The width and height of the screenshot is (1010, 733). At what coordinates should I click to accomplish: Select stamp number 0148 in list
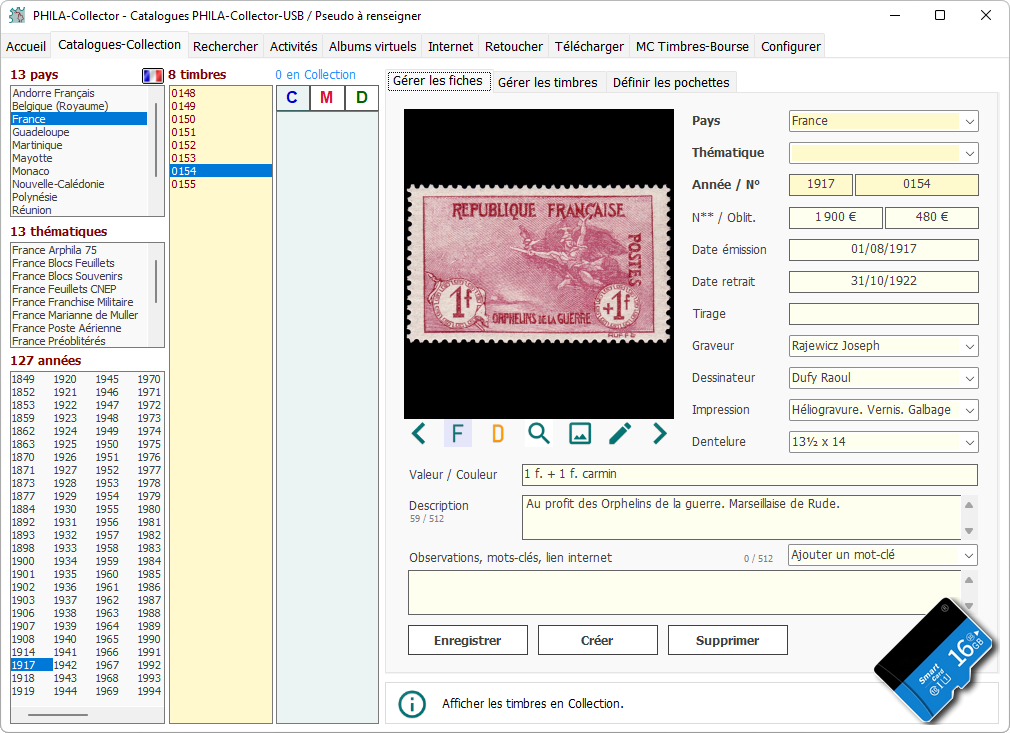point(220,93)
